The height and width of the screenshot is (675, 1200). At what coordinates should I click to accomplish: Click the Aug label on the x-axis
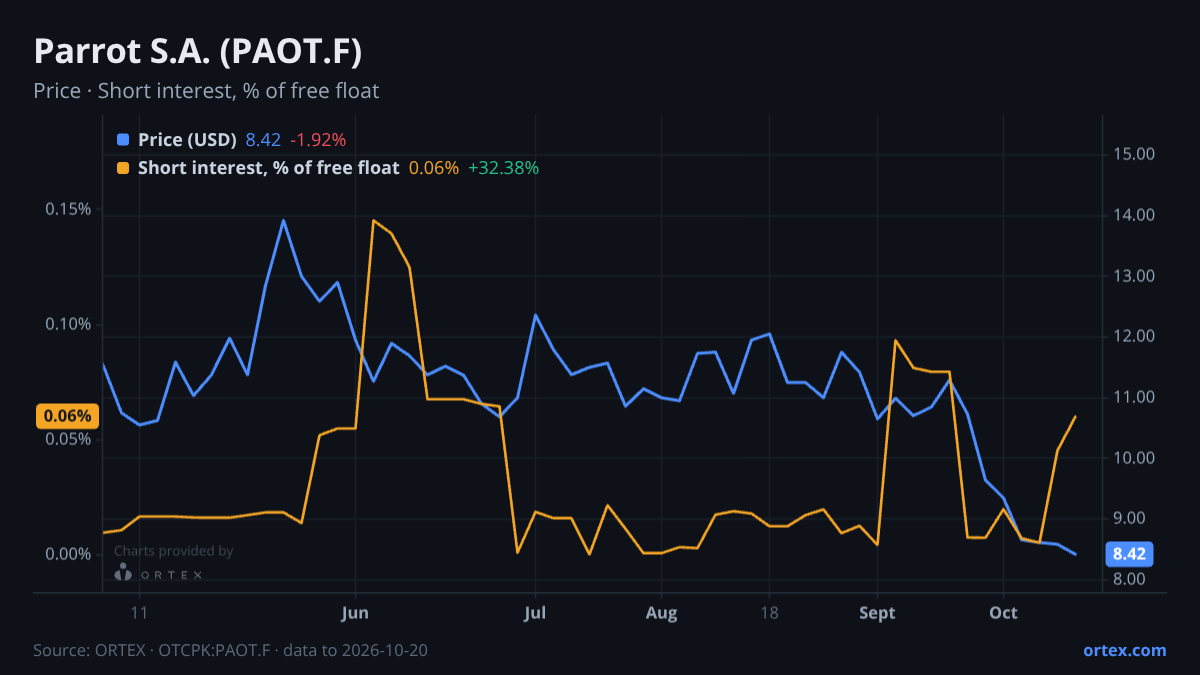[x=661, y=612]
